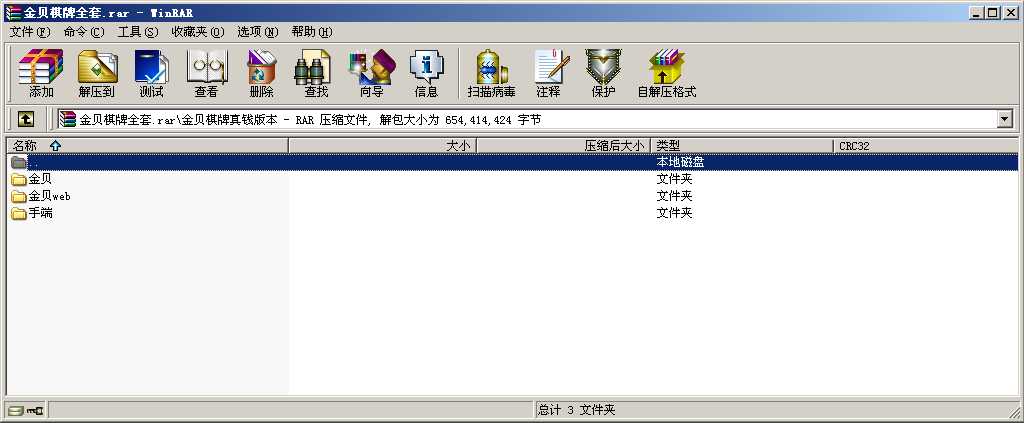Sort by the CRC32 column header
This screenshot has height=423, width=1024.
pyautogui.click(x=925, y=146)
